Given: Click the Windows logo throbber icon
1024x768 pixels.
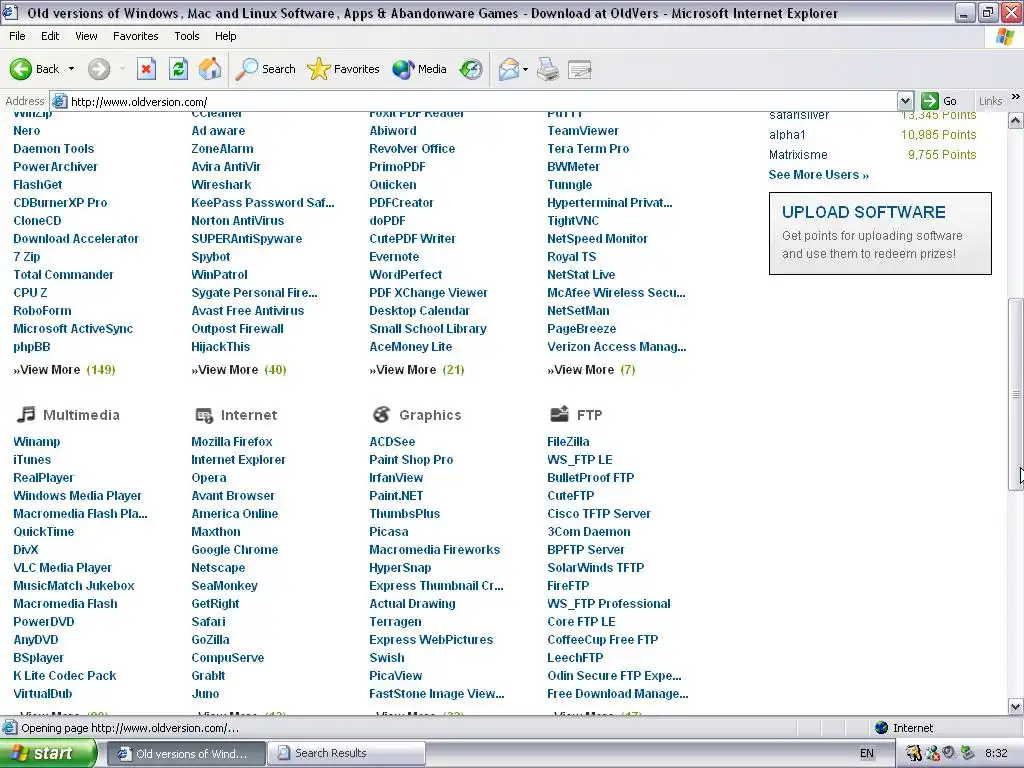Looking at the screenshot, I should pyautogui.click(x=1005, y=36).
